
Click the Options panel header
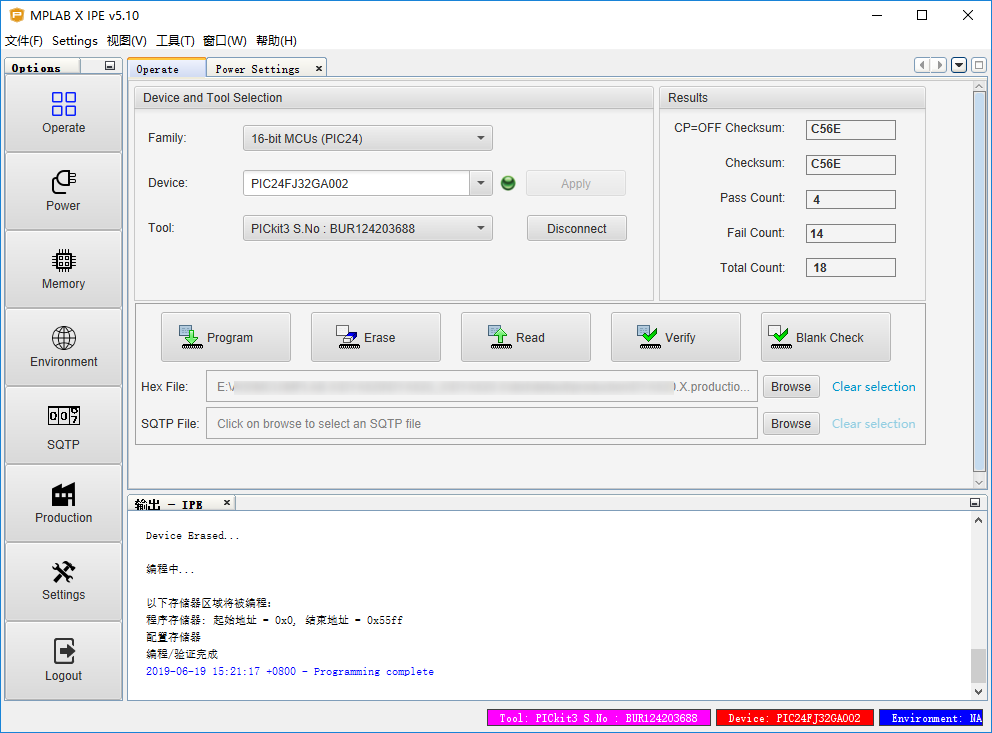(x=43, y=67)
